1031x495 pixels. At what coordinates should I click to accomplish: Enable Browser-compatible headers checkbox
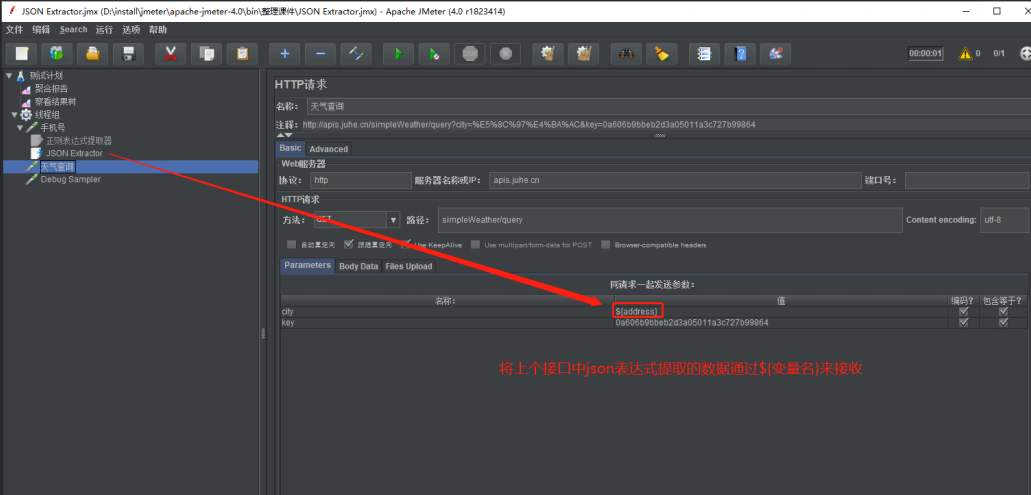(x=606, y=245)
